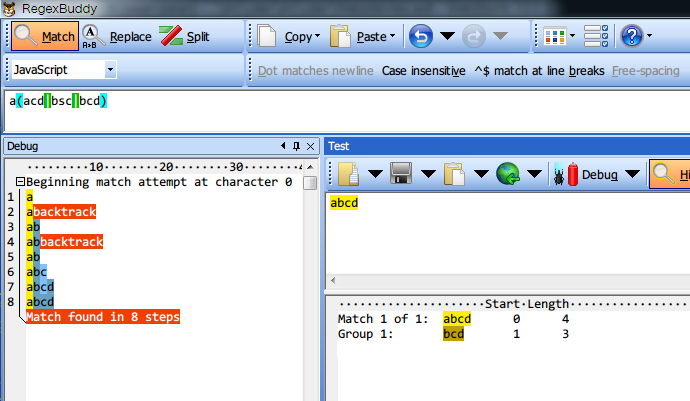
Task: Toggle Case insensitive option
Action: point(423,71)
